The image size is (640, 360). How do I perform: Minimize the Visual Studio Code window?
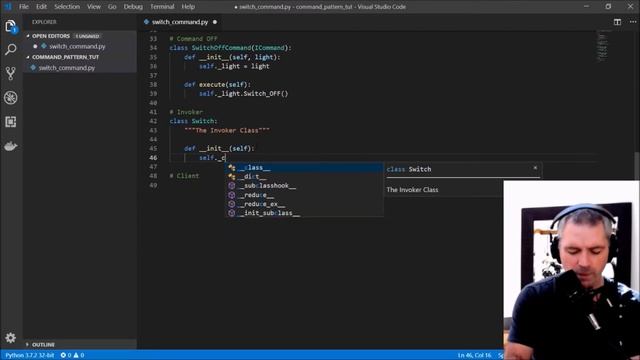pos(587,7)
